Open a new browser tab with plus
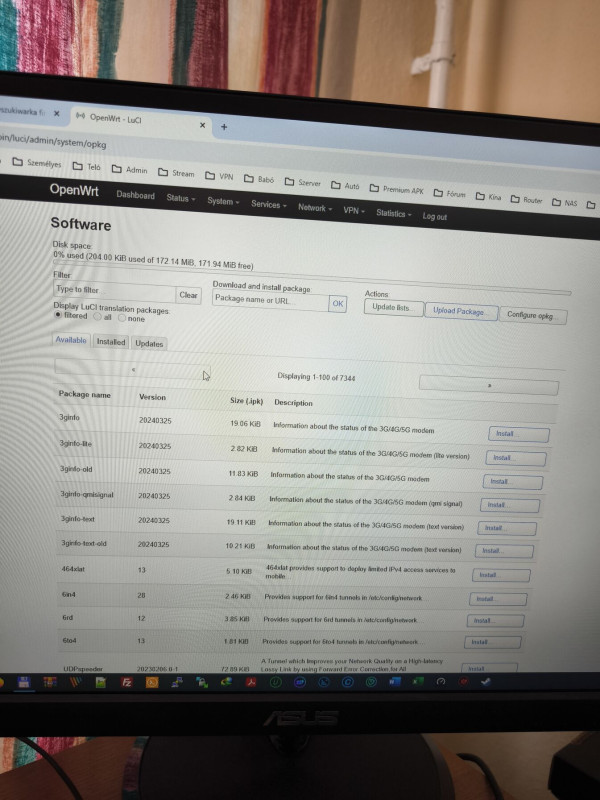Screen dimensions: 600x800 (224, 127)
